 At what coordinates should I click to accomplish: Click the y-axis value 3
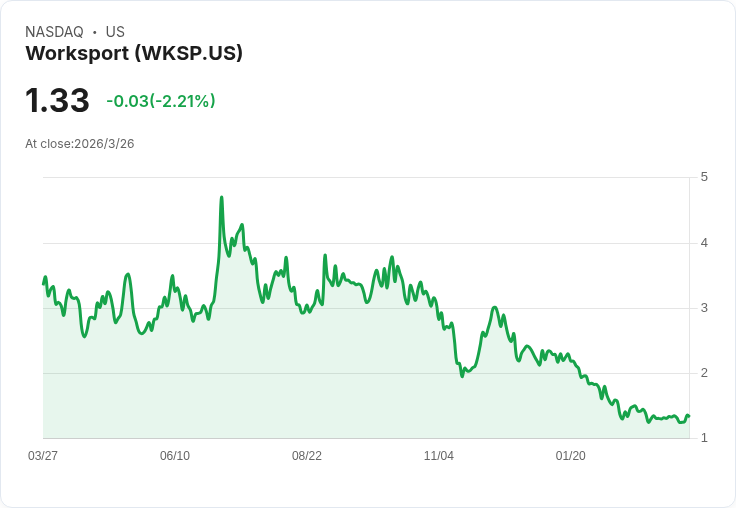coord(704,308)
